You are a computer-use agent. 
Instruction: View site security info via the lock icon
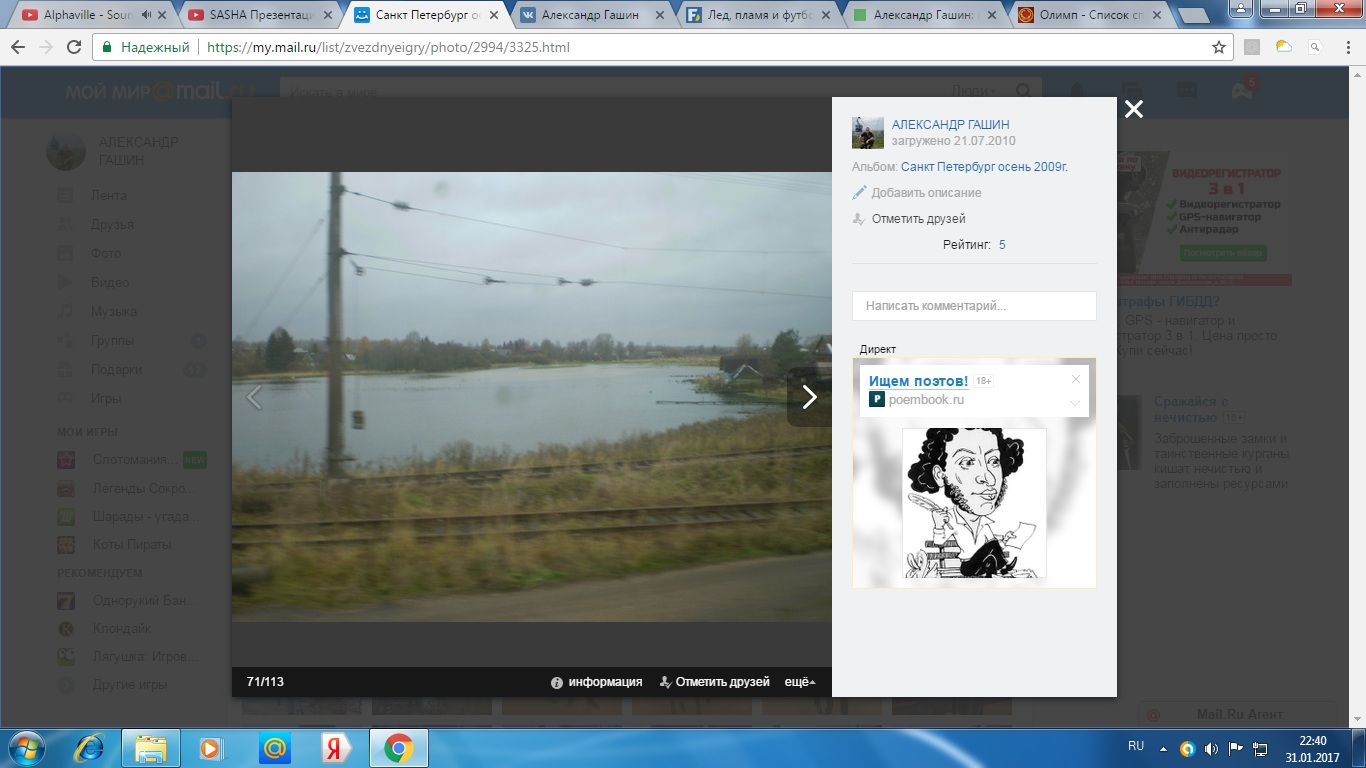pyautogui.click(x=107, y=47)
